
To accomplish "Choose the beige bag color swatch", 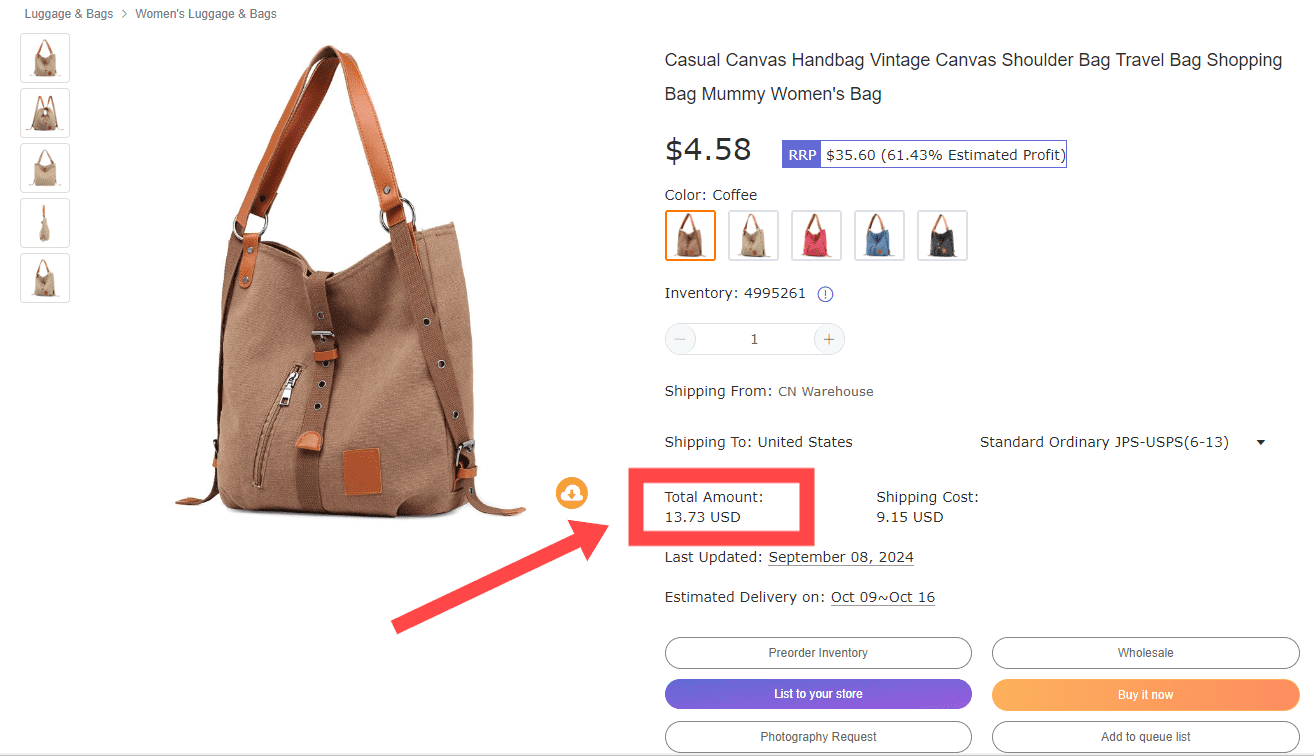I will (753, 236).
